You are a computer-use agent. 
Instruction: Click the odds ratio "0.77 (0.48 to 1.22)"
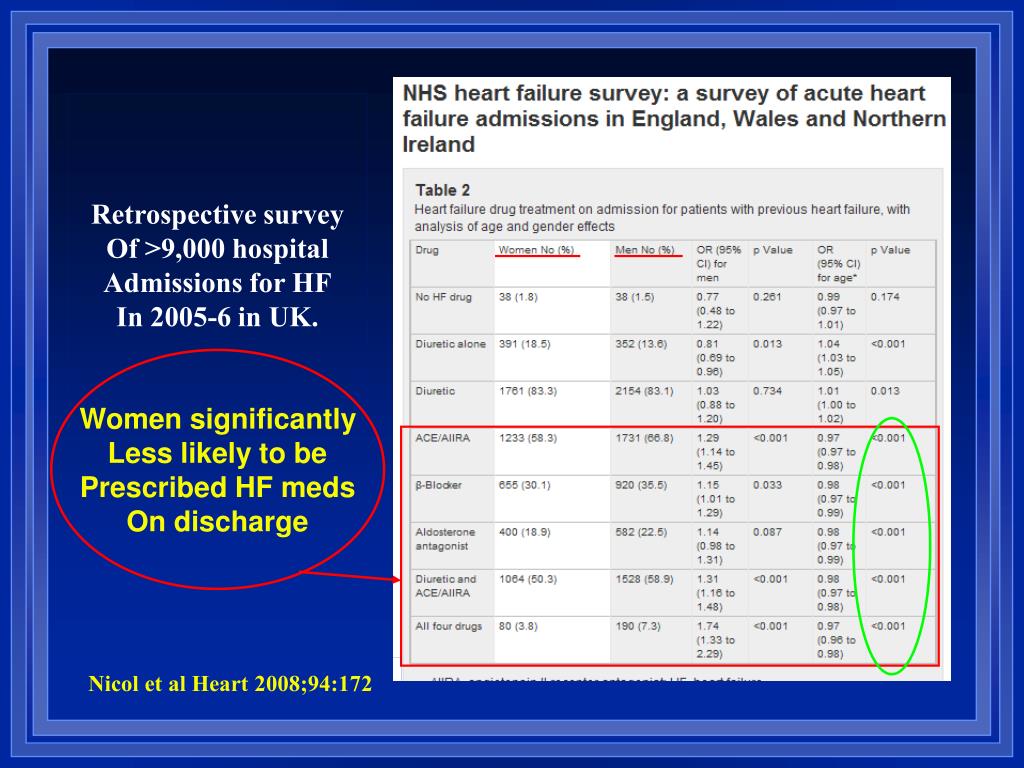(x=716, y=311)
